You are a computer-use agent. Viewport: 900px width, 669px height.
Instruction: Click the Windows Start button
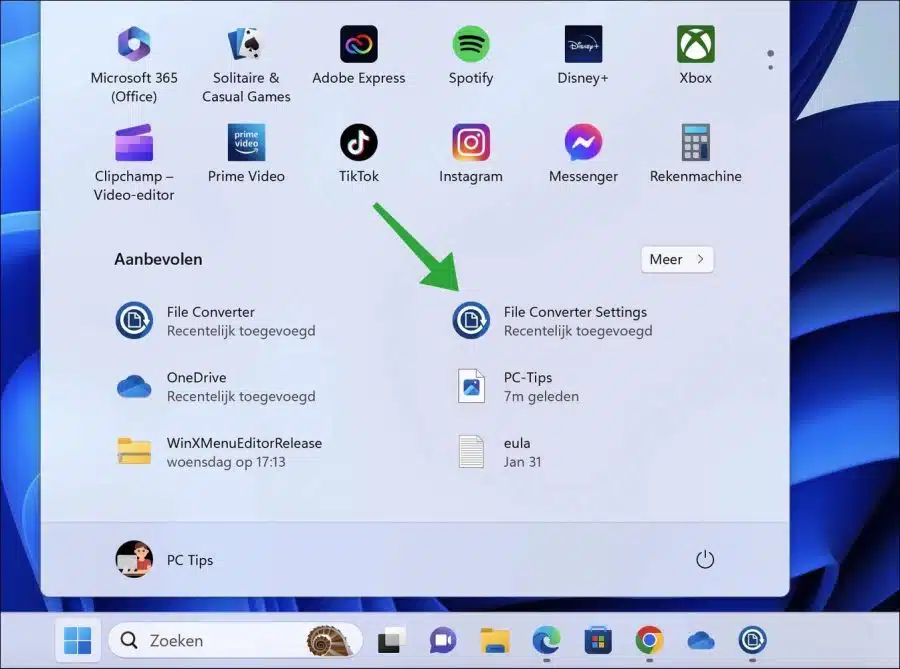77,640
